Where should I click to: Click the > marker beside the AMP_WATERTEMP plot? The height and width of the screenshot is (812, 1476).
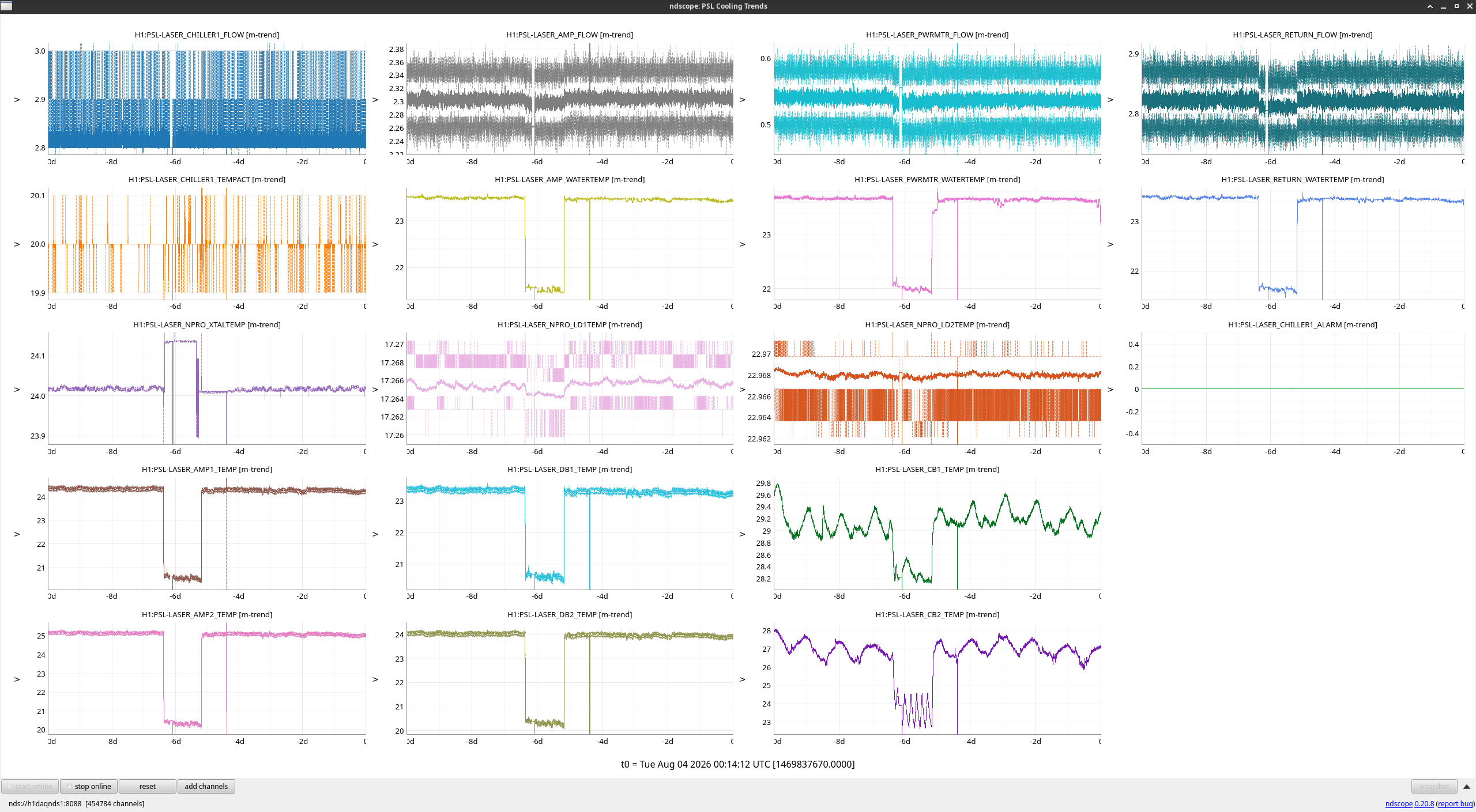375,244
